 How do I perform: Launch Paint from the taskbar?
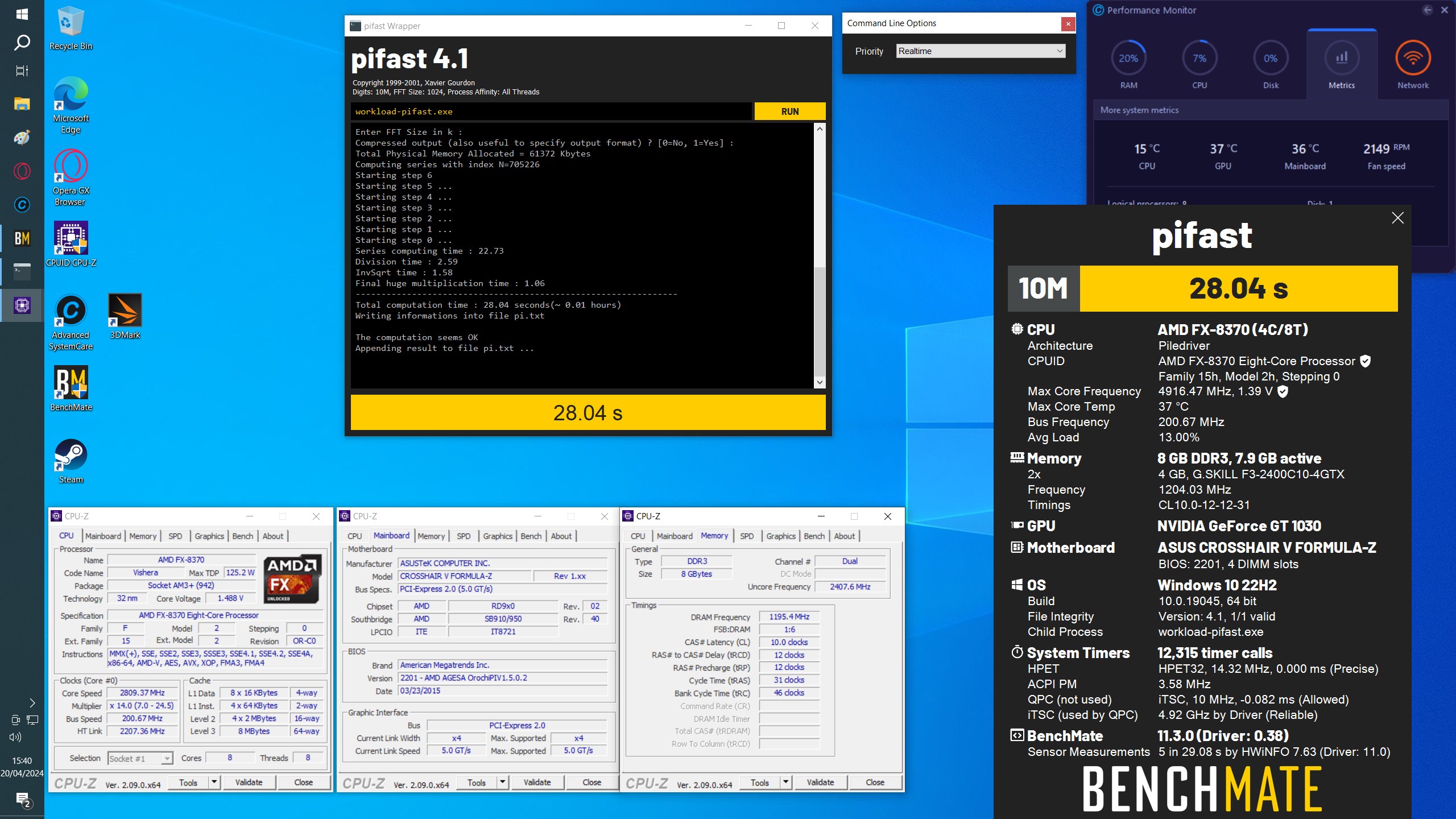[x=22, y=137]
